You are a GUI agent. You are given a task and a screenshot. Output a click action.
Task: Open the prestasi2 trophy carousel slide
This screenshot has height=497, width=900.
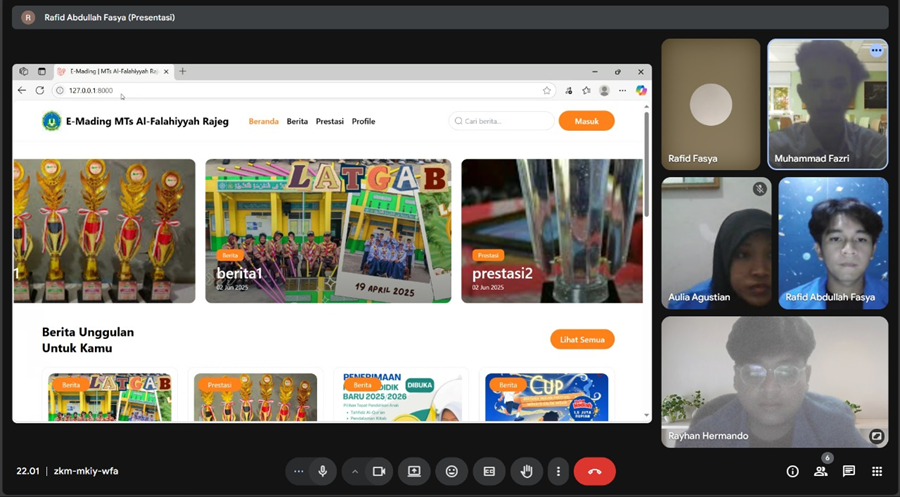[552, 231]
